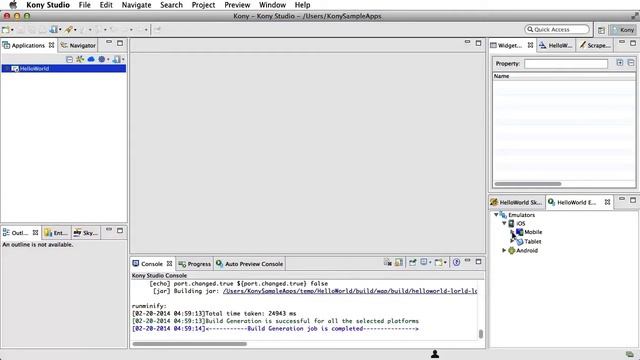Open dropdown arrow beside New toolbar icon
Screen dimensions: 640x360
[x=12, y=30]
